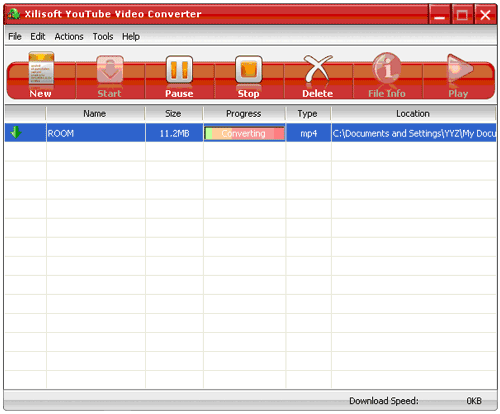The width and height of the screenshot is (500, 414).
Task: Open the Actions menu
Action: (x=69, y=36)
